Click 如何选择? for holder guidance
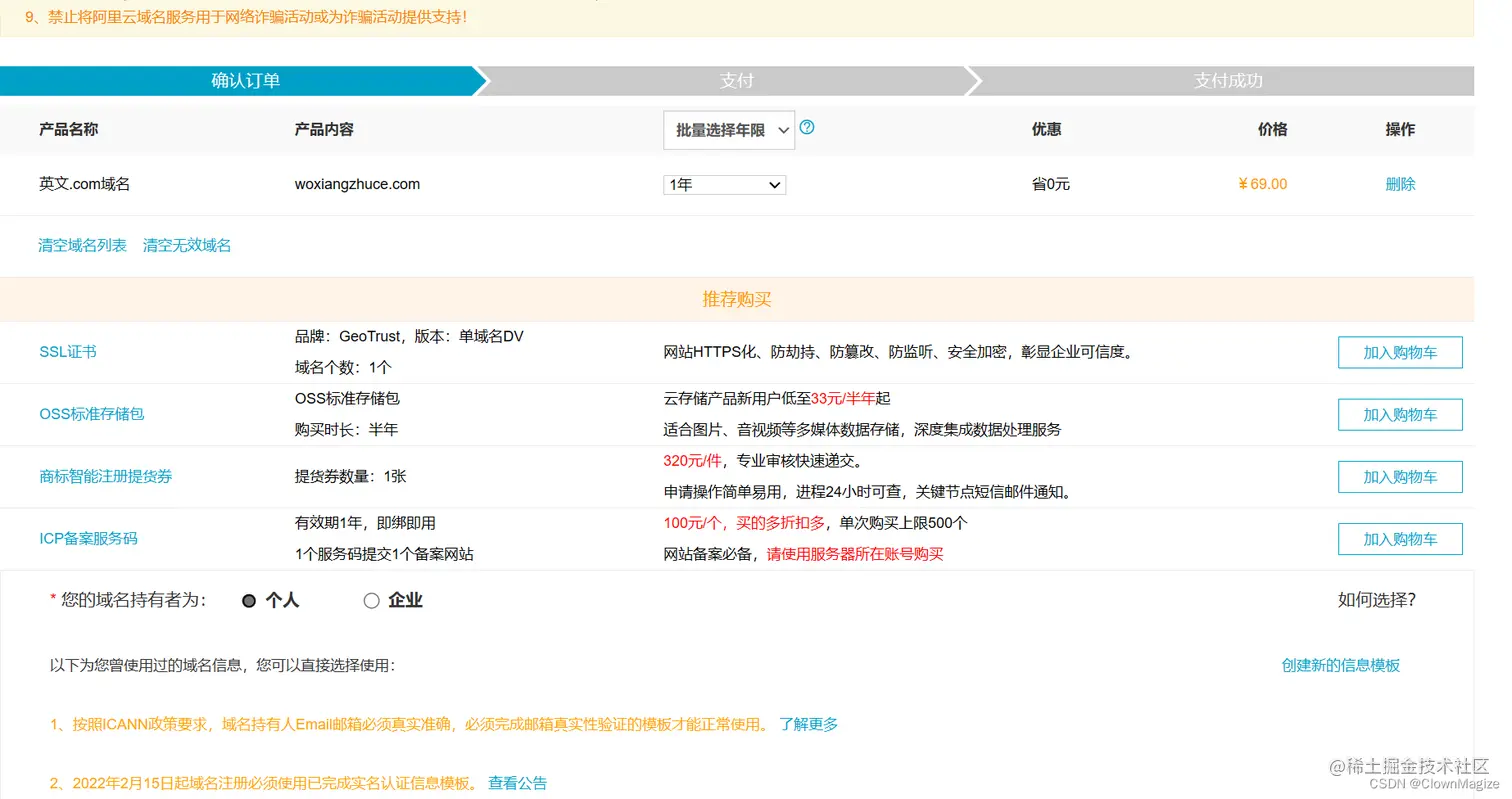Screen dimensions: 1512x799 (1377, 600)
